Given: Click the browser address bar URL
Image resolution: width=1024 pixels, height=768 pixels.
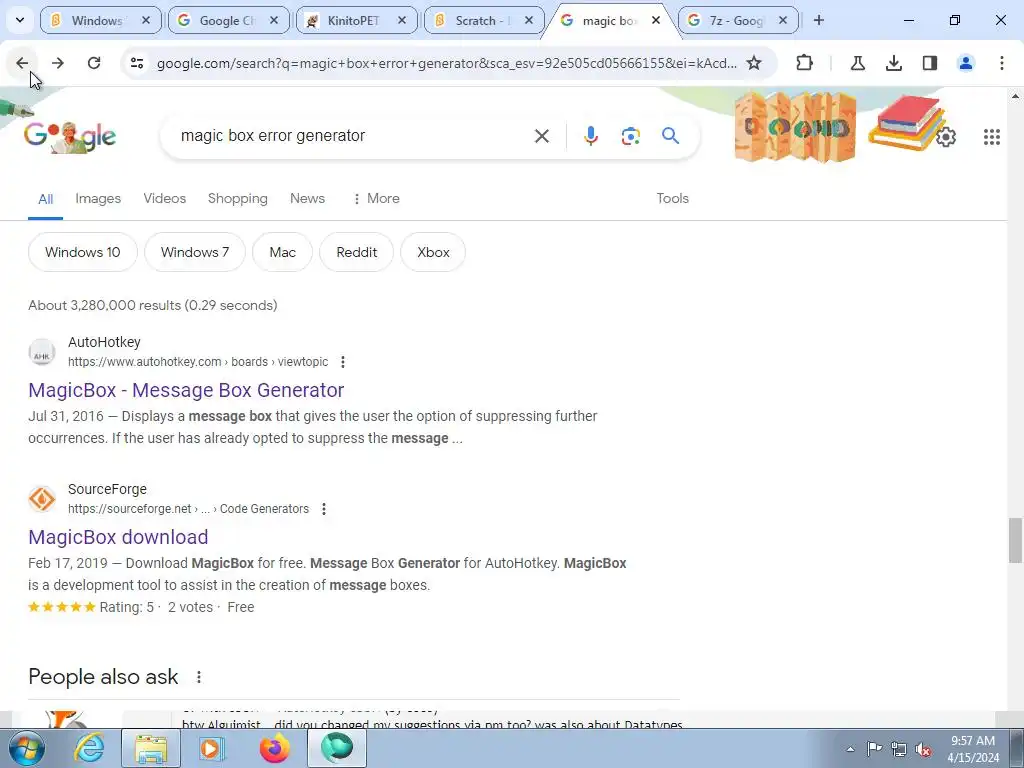Looking at the screenshot, I should [447, 63].
